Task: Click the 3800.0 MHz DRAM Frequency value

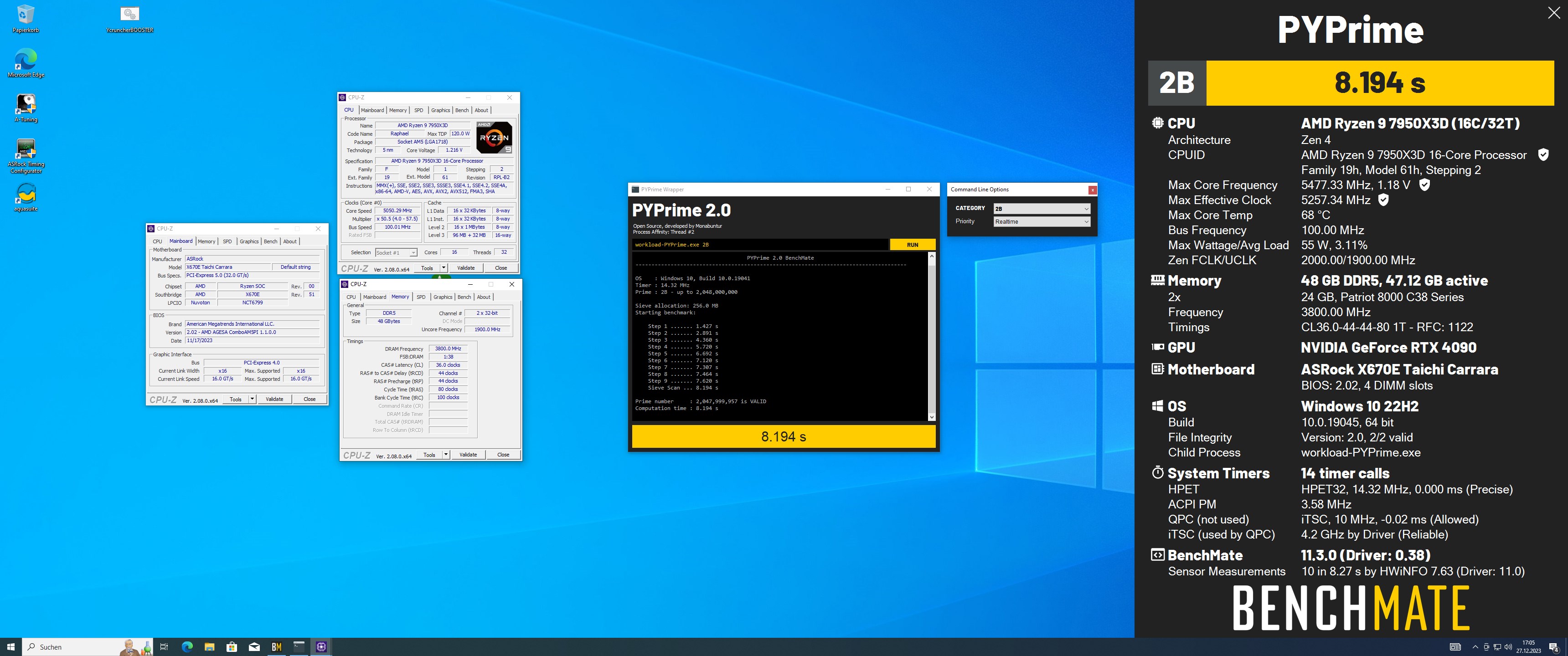Action: (448, 348)
